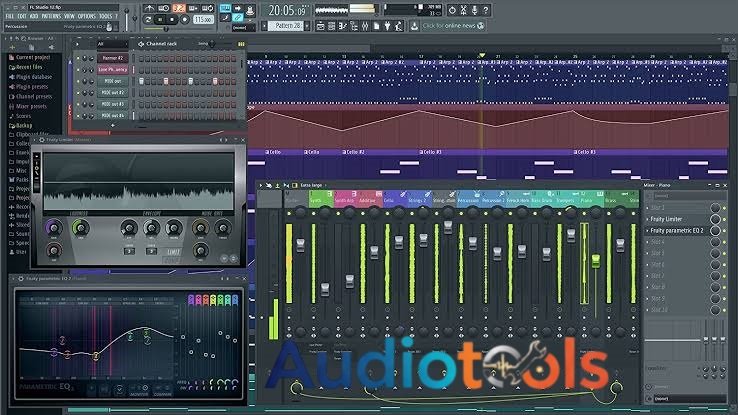Mute the Synth mixer track LED

(314, 214)
